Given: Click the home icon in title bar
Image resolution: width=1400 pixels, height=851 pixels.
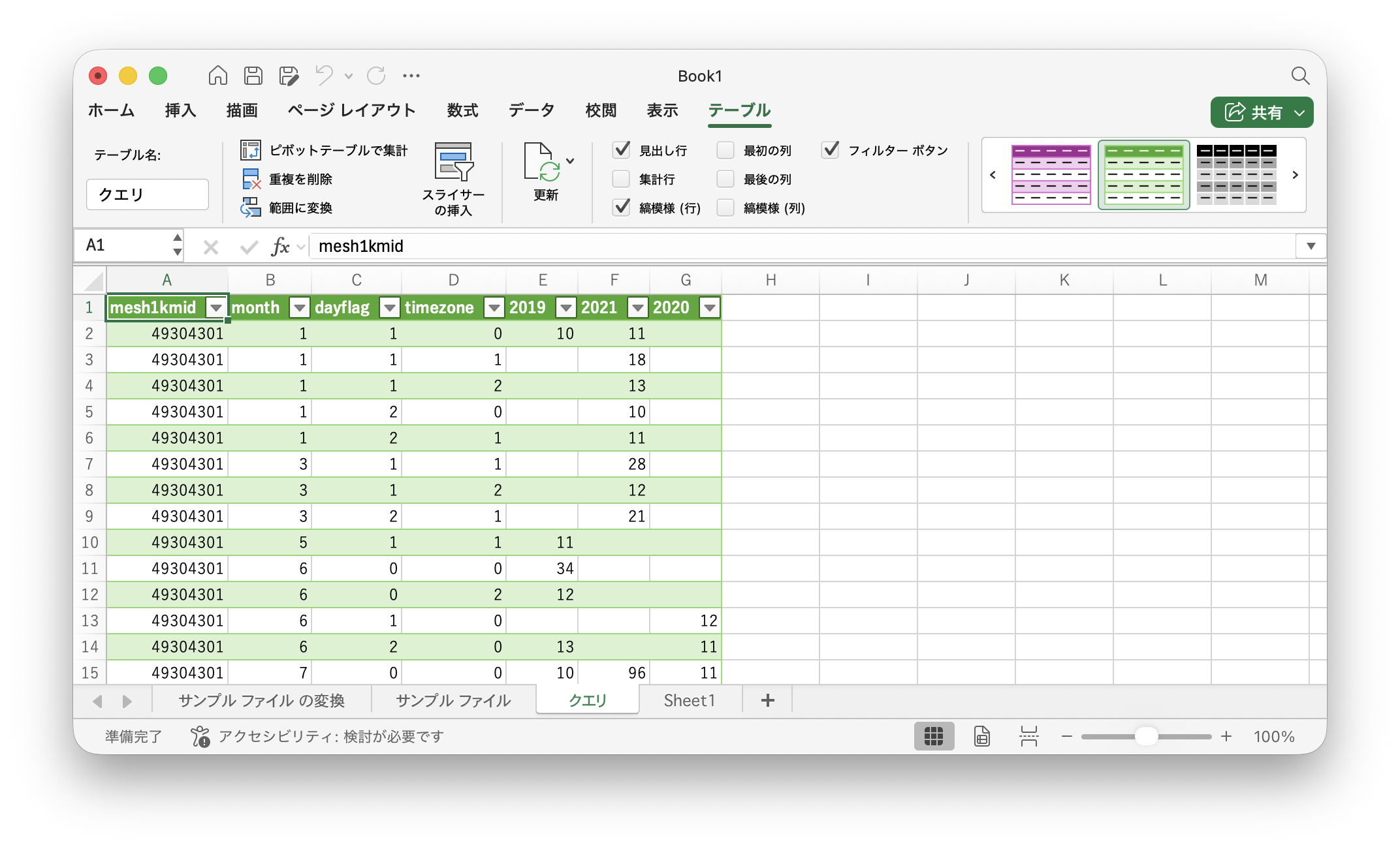Looking at the screenshot, I should 217,76.
